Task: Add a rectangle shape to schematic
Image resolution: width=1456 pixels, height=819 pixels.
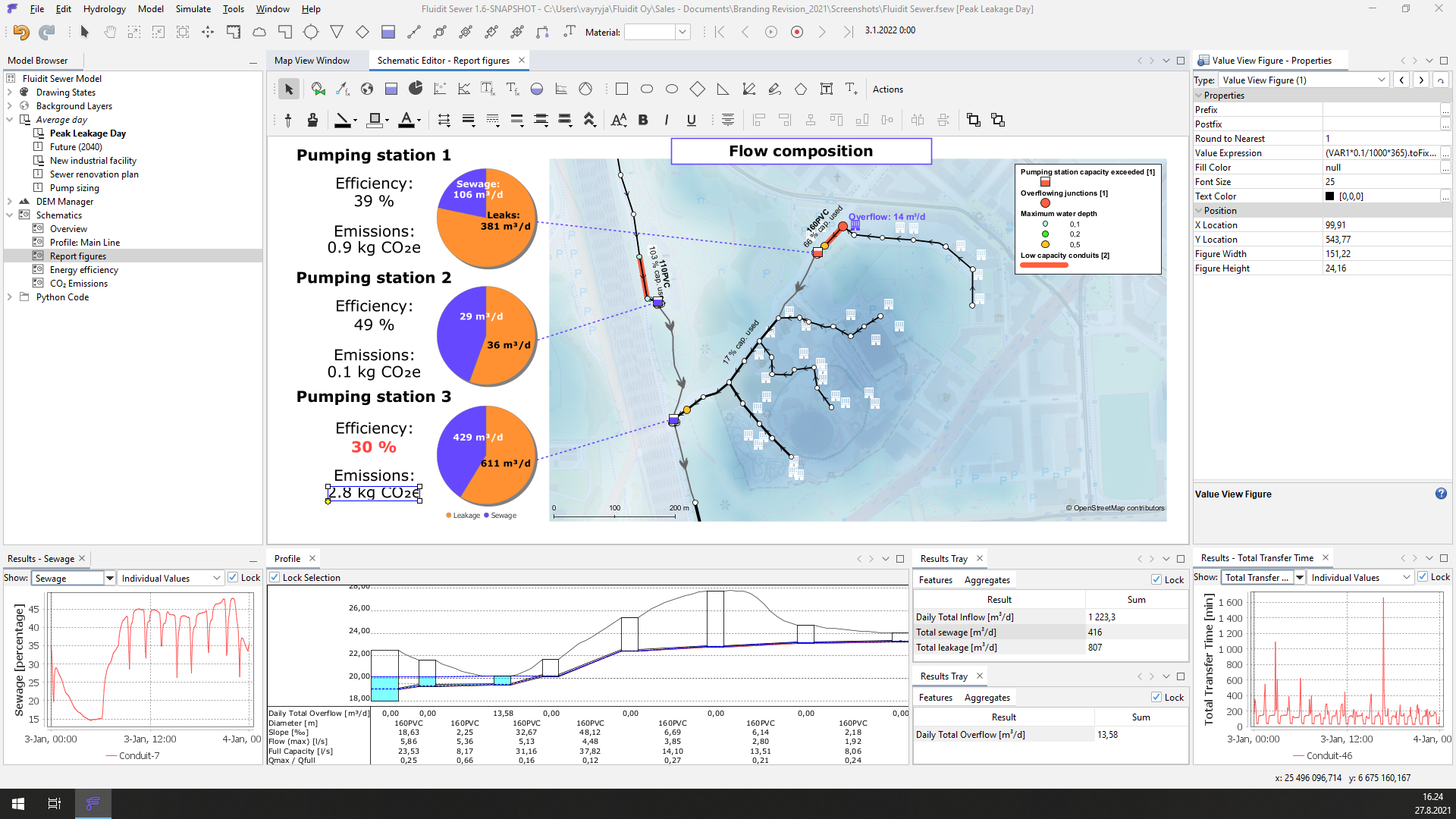Action: (x=622, y=89)
